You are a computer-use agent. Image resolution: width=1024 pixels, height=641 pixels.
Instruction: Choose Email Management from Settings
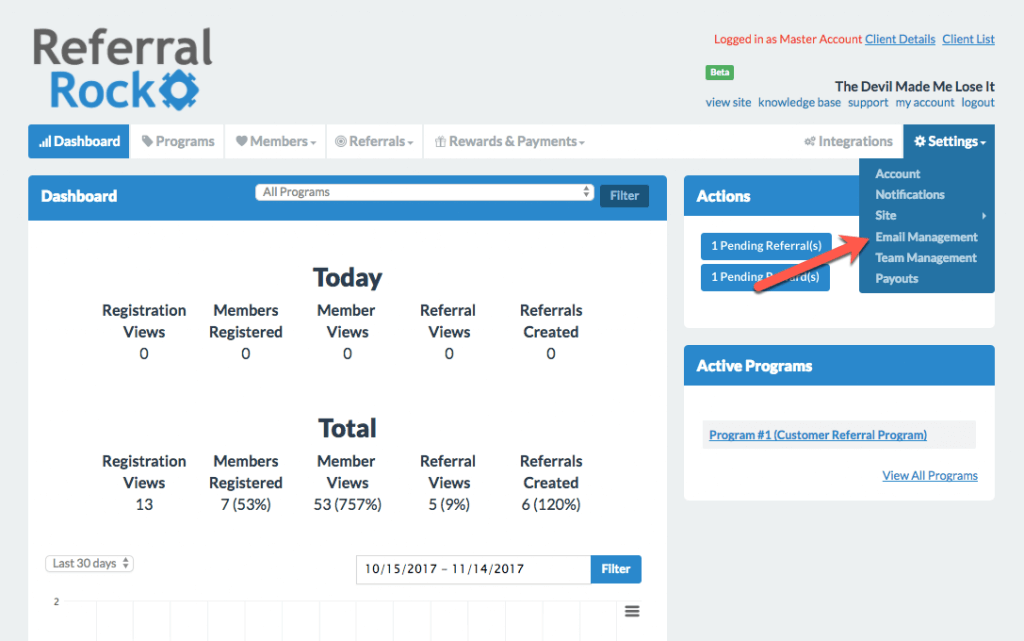pos(926,237)
